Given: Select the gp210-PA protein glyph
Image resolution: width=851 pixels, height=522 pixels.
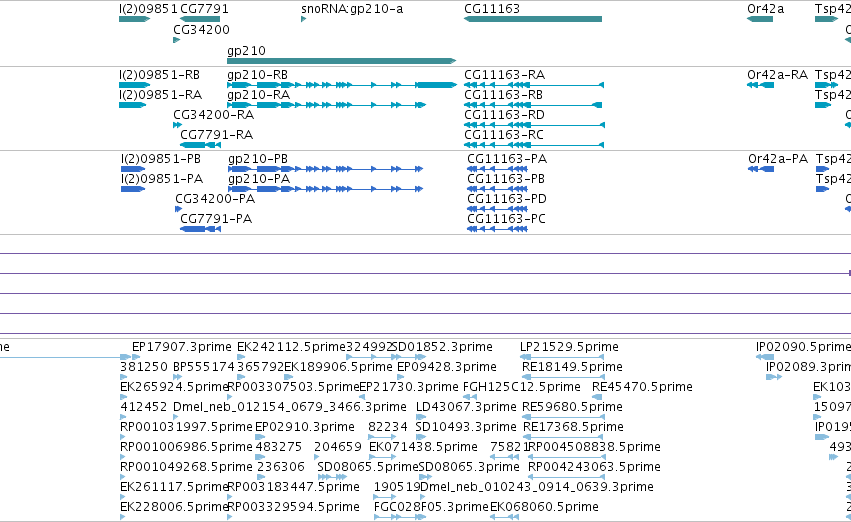Looking at the screenshot, I should click(326, 189).
